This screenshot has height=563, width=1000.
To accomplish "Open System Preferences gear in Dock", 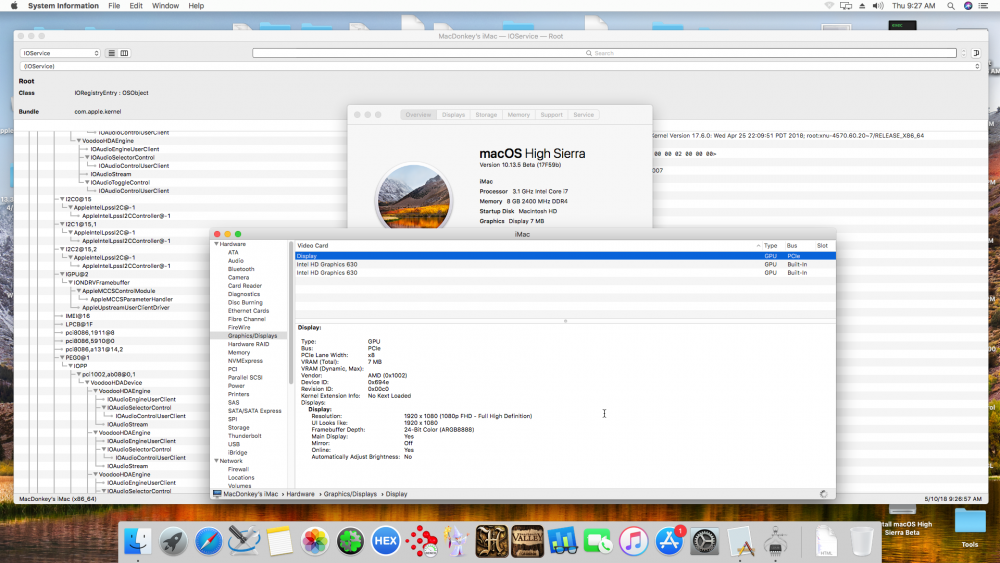I will pyautogui.click(x=704, y=541).
